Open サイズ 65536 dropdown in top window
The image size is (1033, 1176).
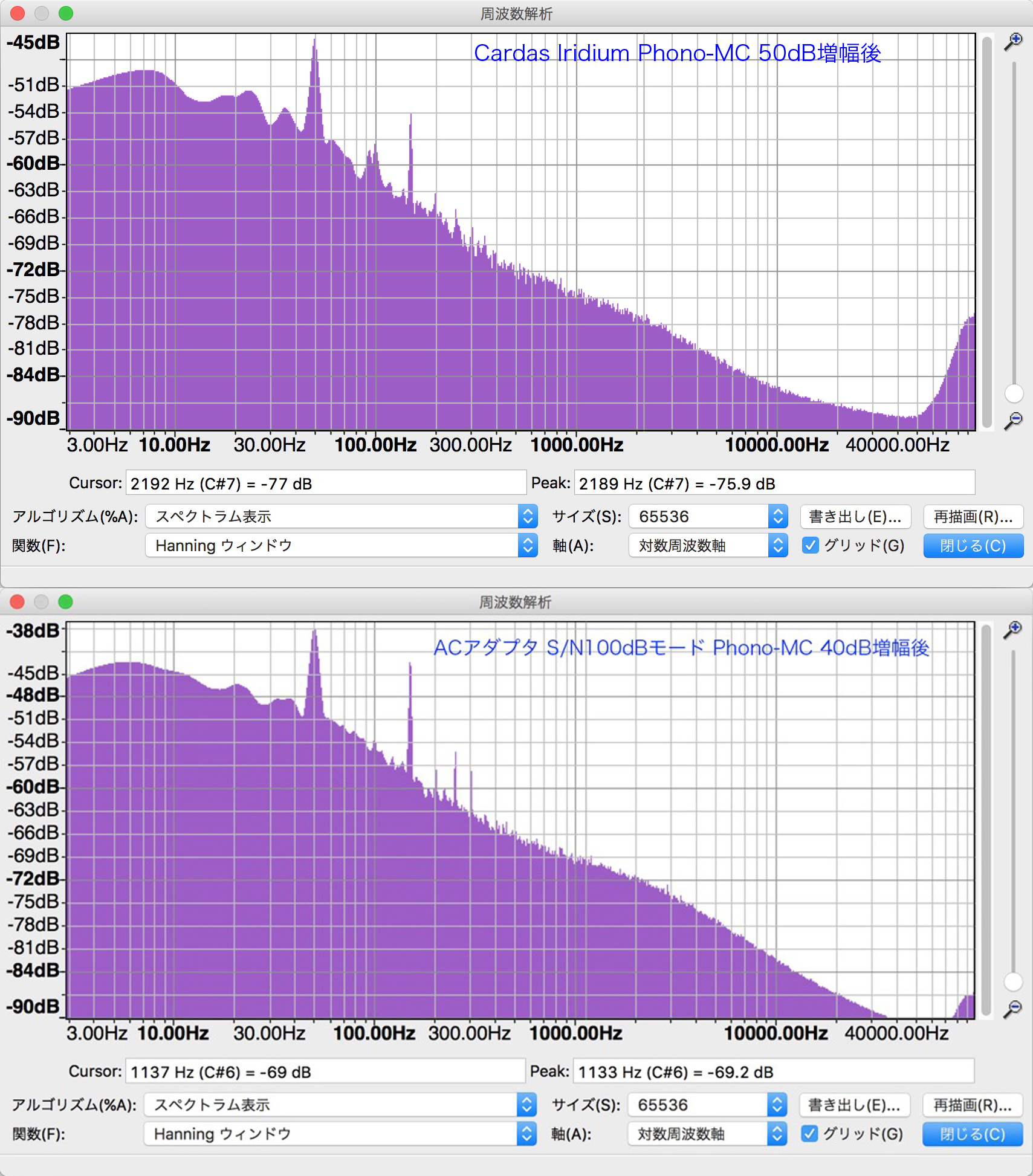(x=708, y=517)
